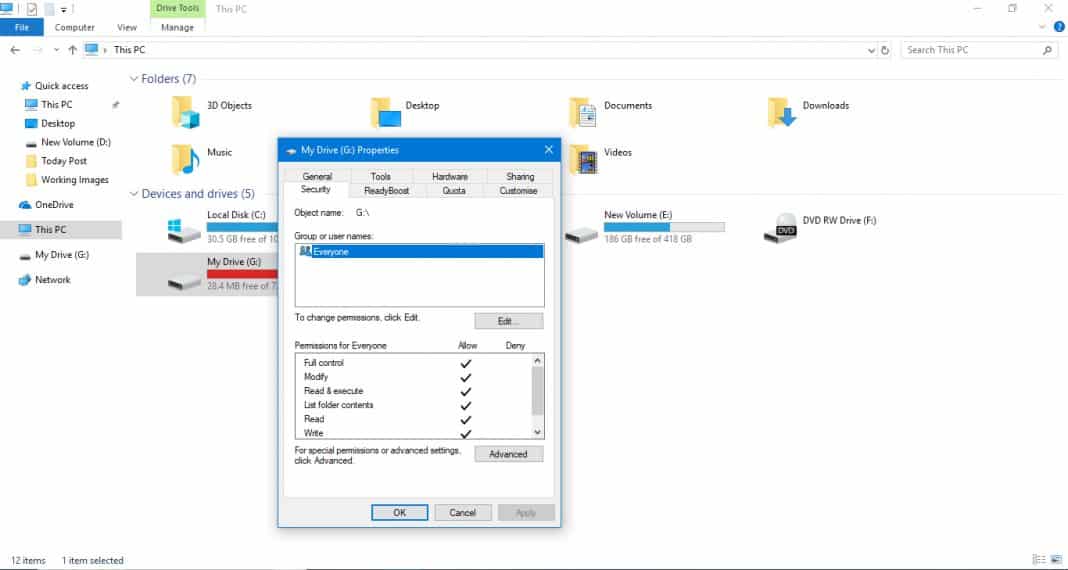Collapse the Folders (7) group
The height and width of the screenshot is (570, 1068).
point(134,79)
